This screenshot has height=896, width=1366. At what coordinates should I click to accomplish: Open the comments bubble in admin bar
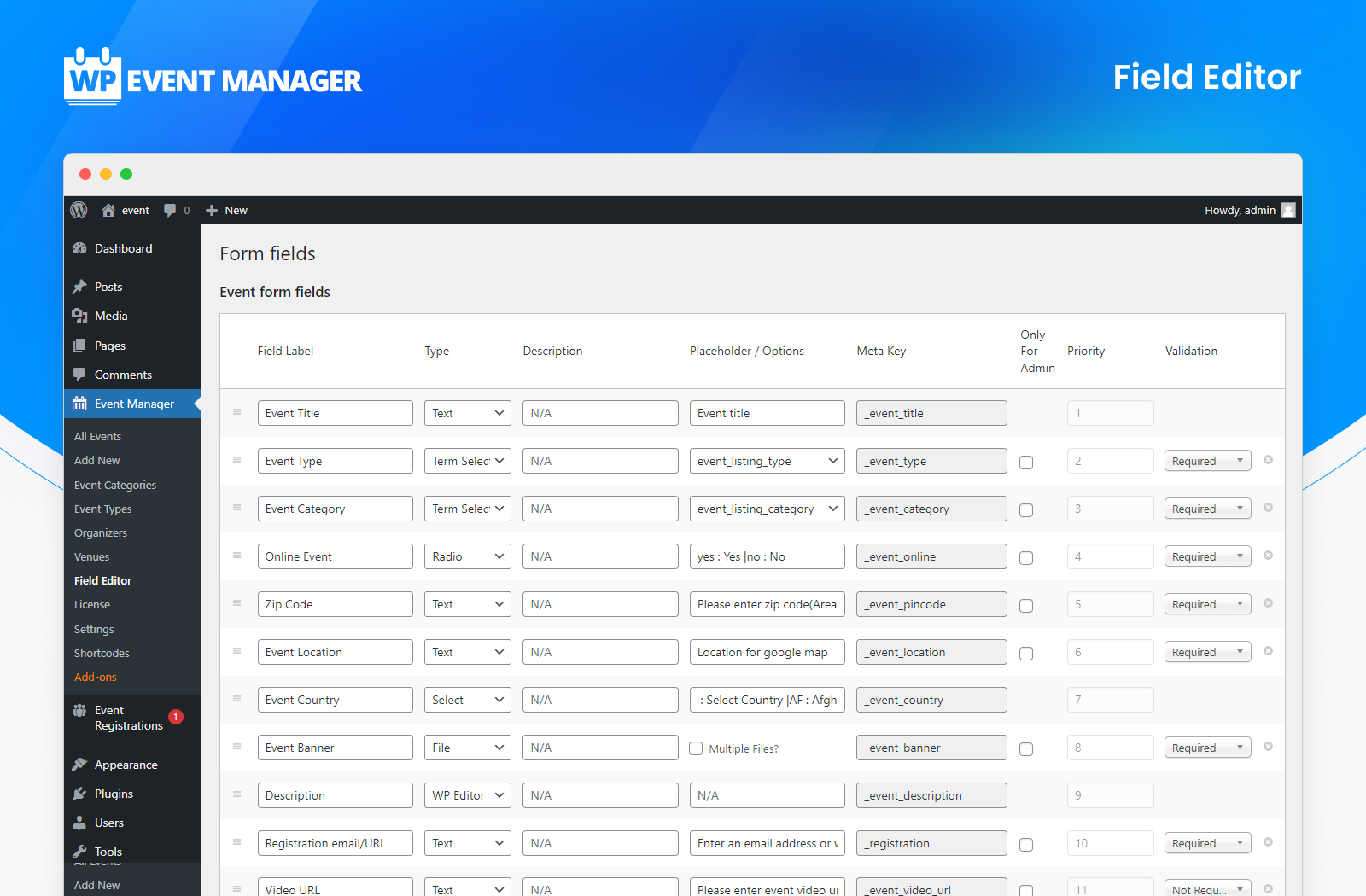pos(170,211)
